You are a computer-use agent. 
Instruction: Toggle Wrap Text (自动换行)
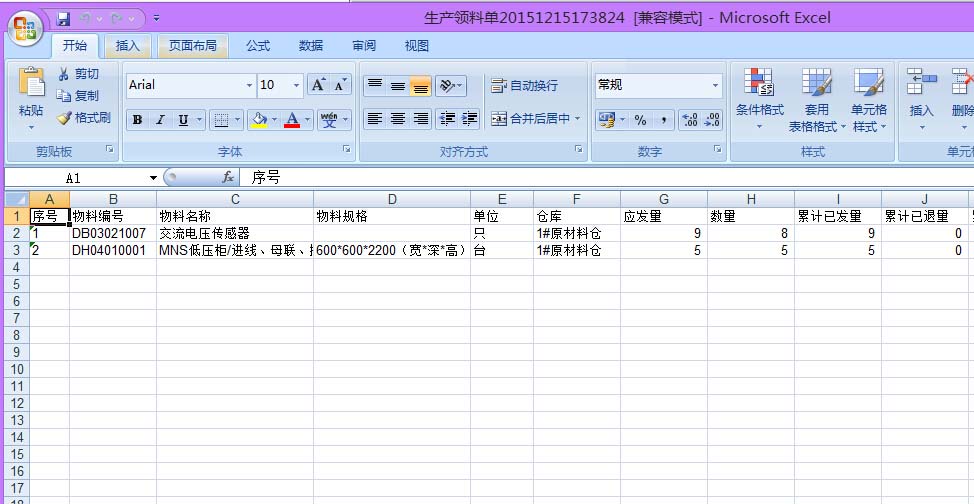523,86
